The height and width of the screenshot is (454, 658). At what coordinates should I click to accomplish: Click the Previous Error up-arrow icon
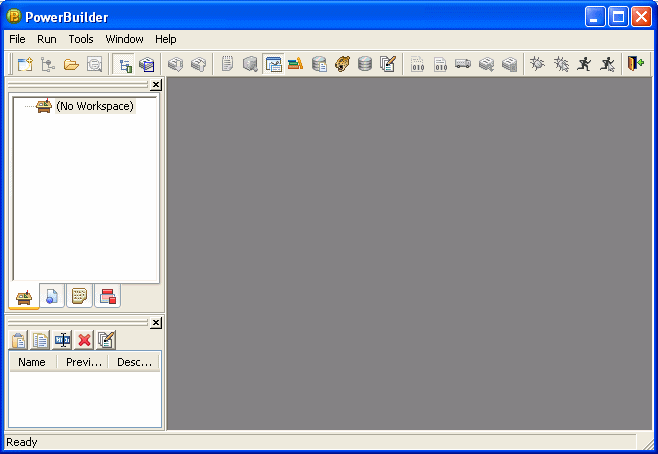tap(198, 64)
